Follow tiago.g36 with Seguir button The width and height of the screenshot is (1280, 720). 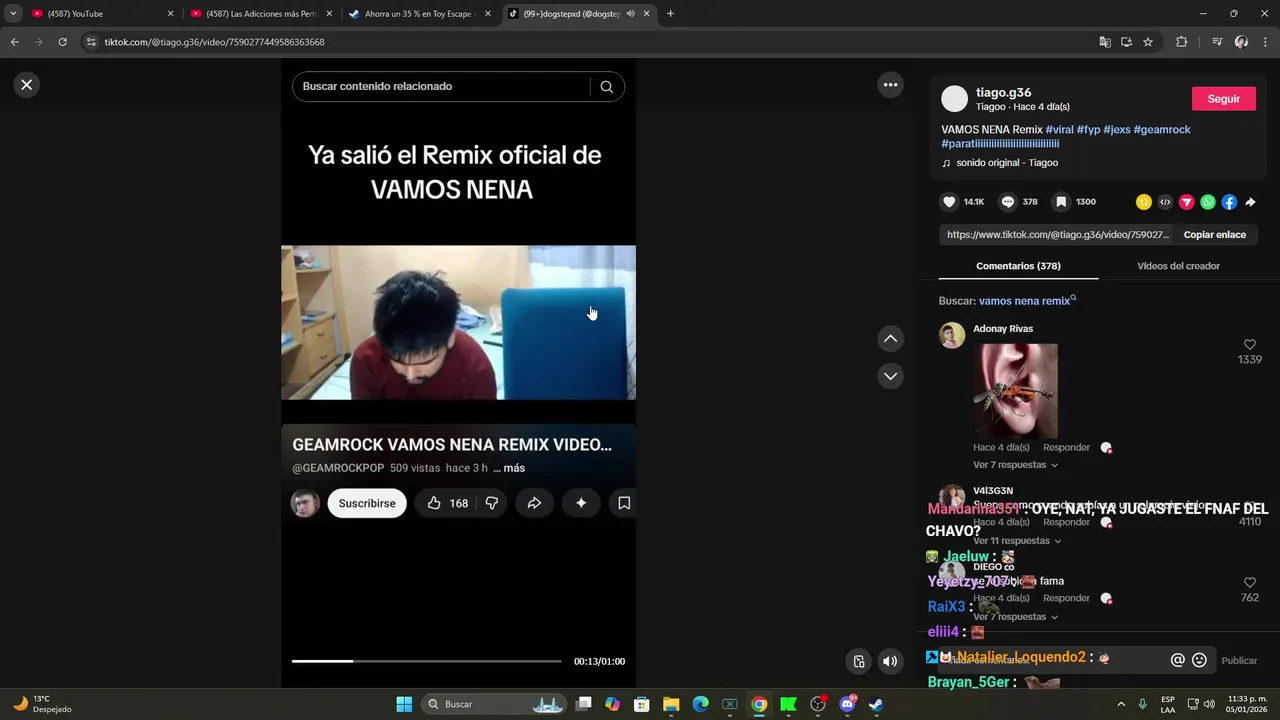(1224, 99)
